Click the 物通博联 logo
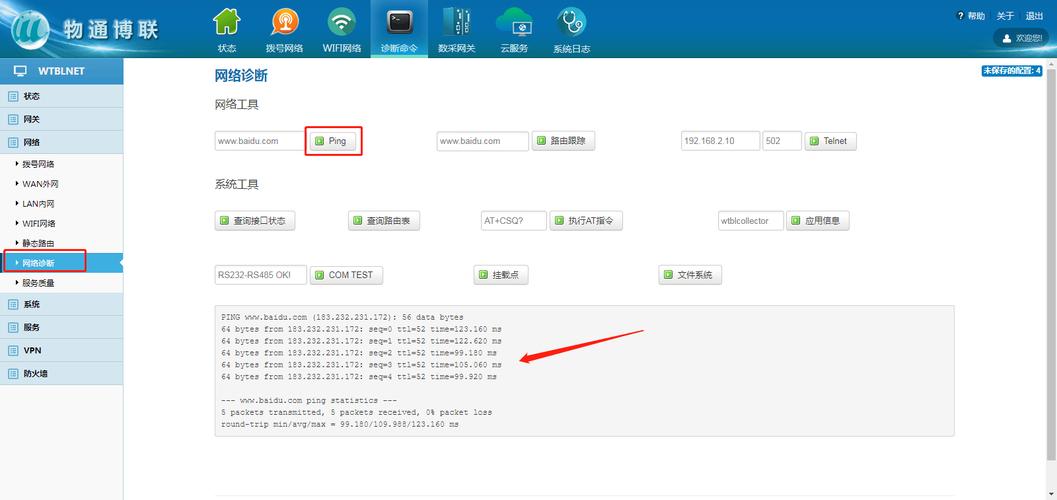Screen dimensions: 1057x500 84,29
